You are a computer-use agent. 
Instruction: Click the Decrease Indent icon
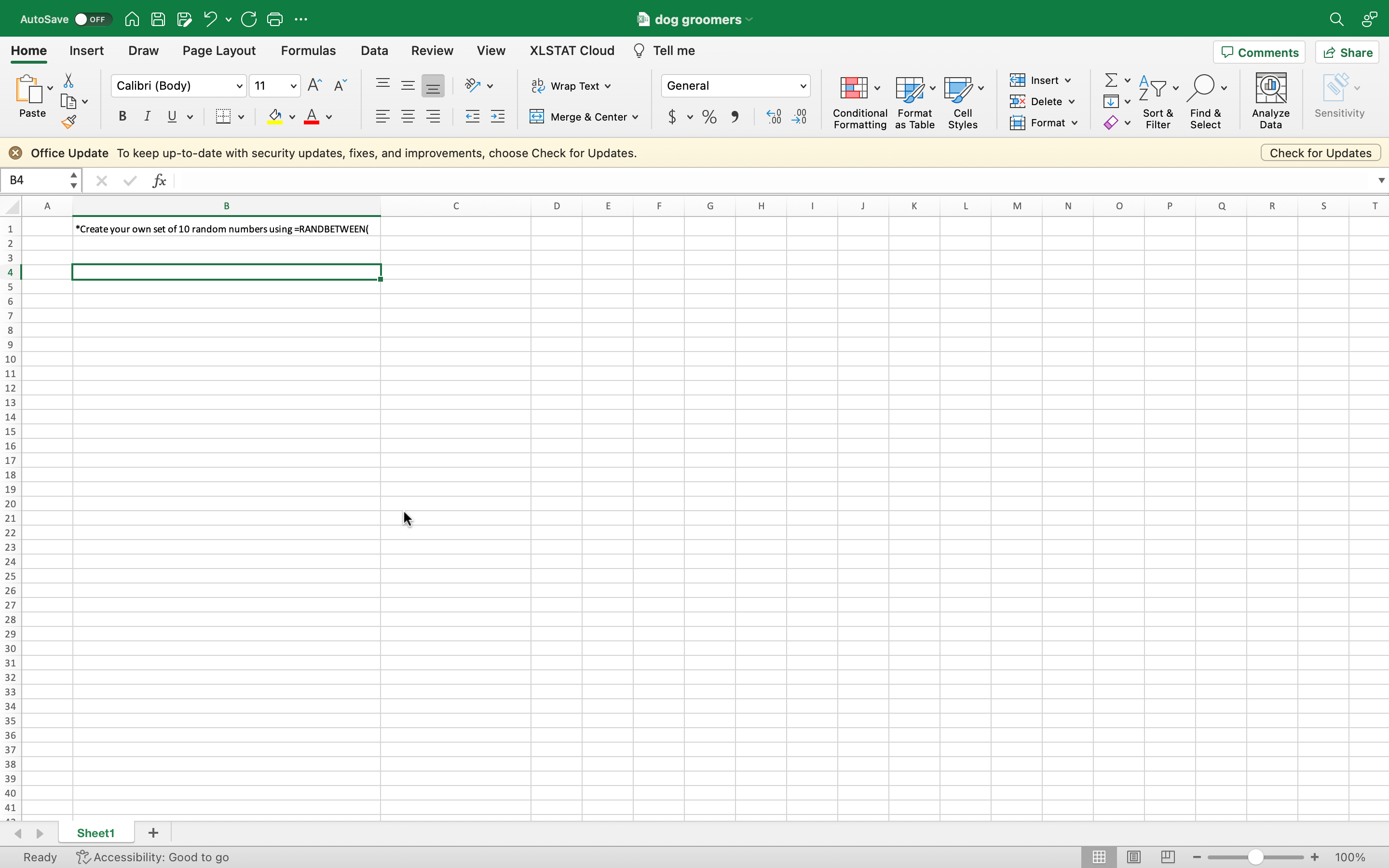(x=472, y=117)
